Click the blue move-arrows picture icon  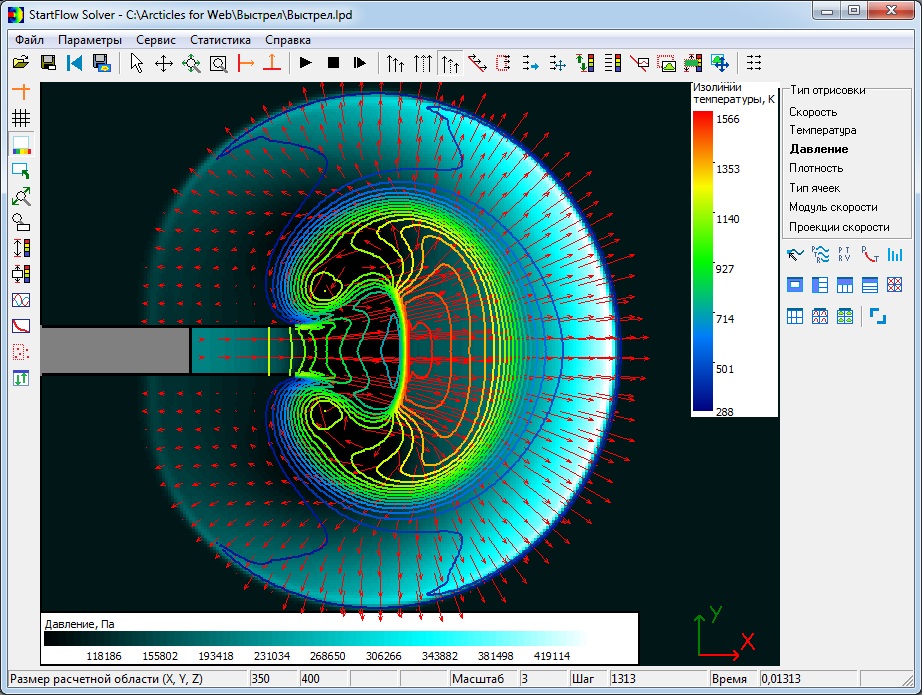(x=720, y=62)
